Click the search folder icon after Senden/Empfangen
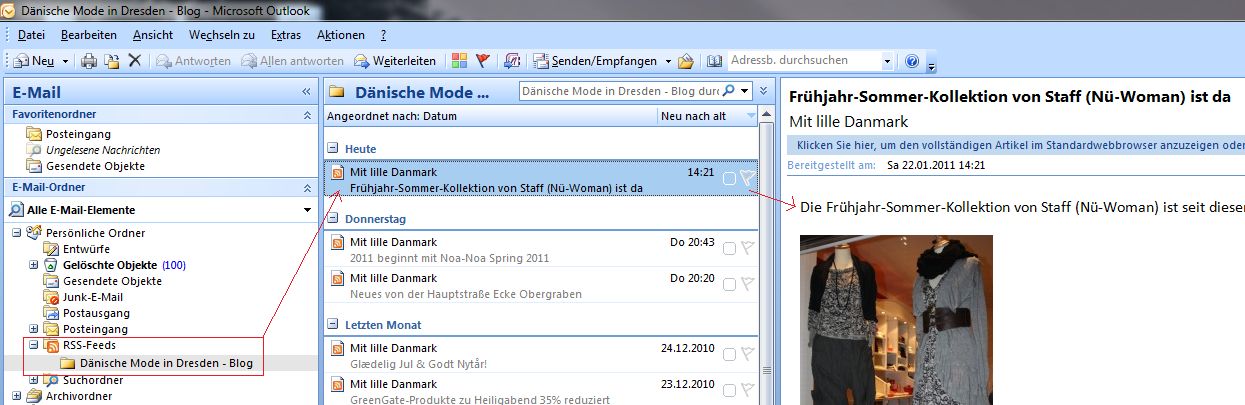 [x=685, y=61]
